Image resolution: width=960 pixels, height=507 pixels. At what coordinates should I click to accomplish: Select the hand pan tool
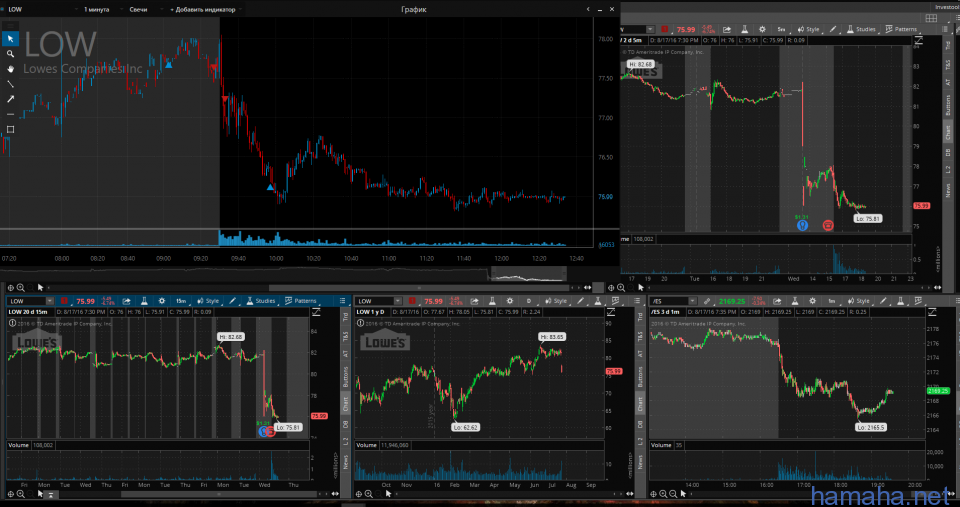coord(11,69)
